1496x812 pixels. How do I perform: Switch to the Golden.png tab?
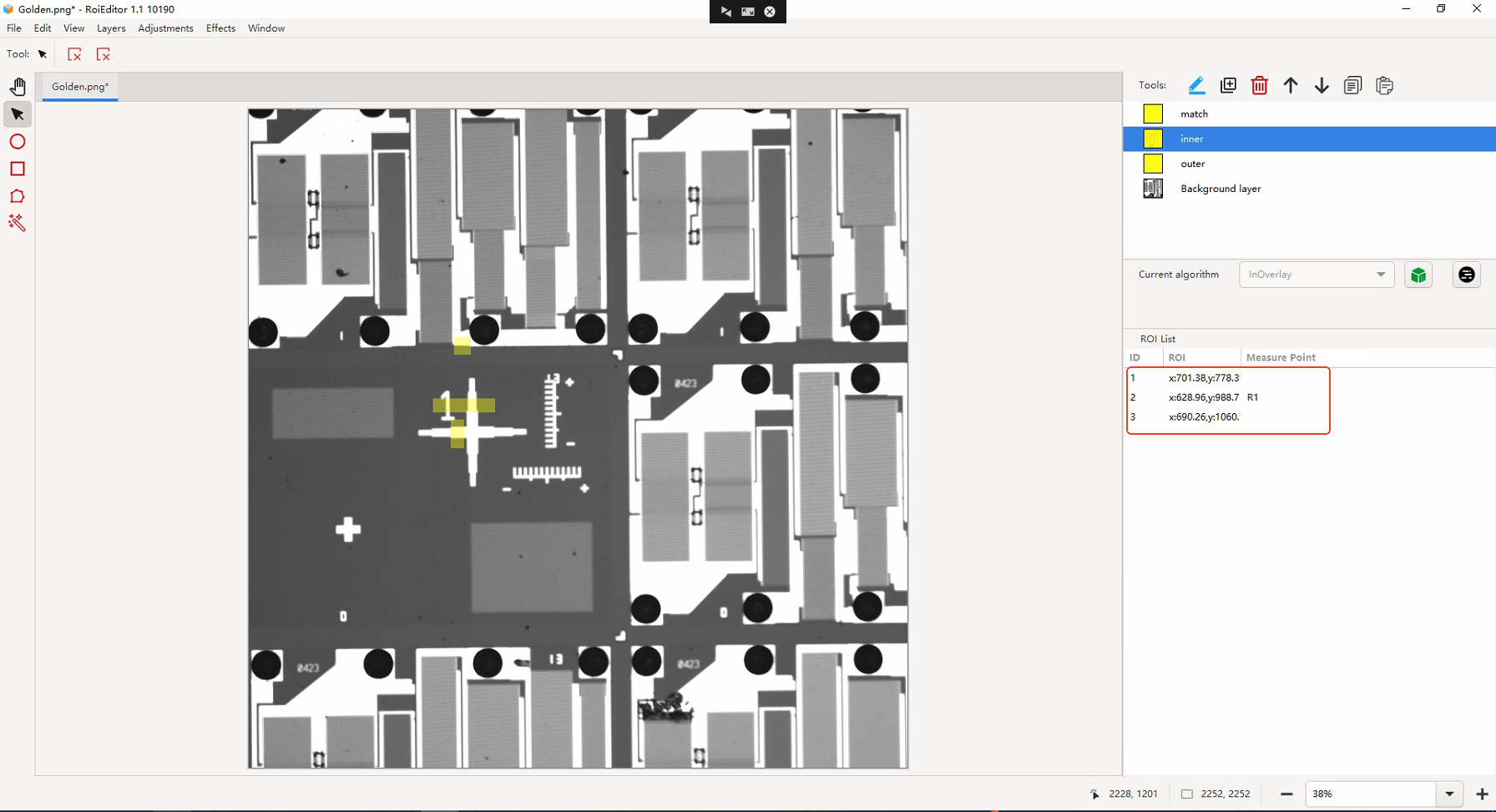click(x=80, y=87)
